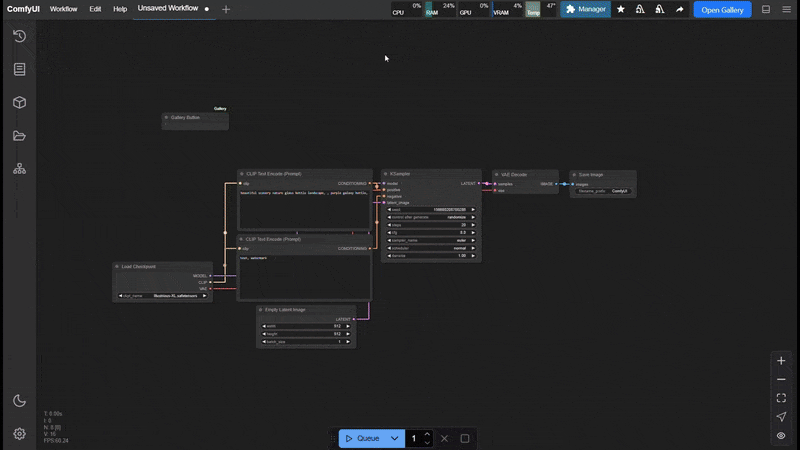Open scheduler dropdown in KSampler

(x=431, y=248)
